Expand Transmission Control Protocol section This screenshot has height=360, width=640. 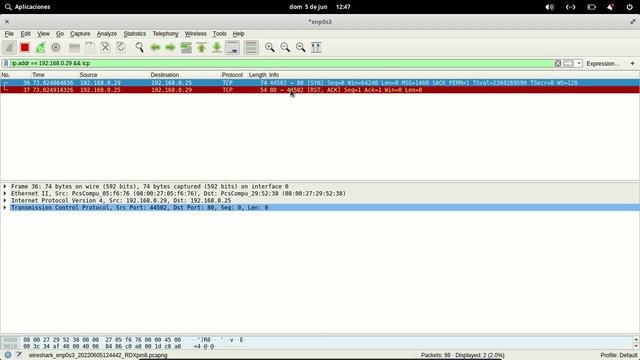5,207
